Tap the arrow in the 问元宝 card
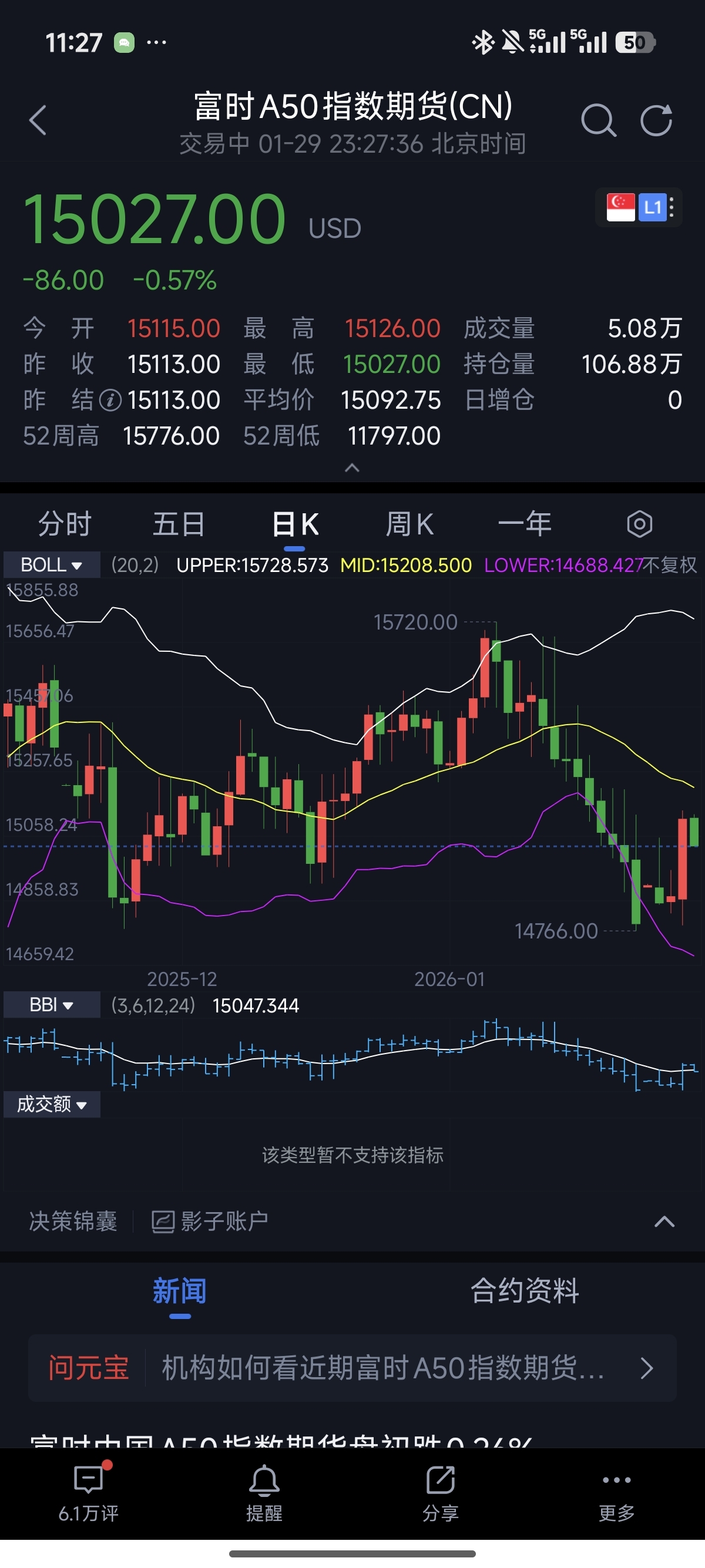Image resolution: width=705 pixels, height=1568 pixels. click(647, 1368)
